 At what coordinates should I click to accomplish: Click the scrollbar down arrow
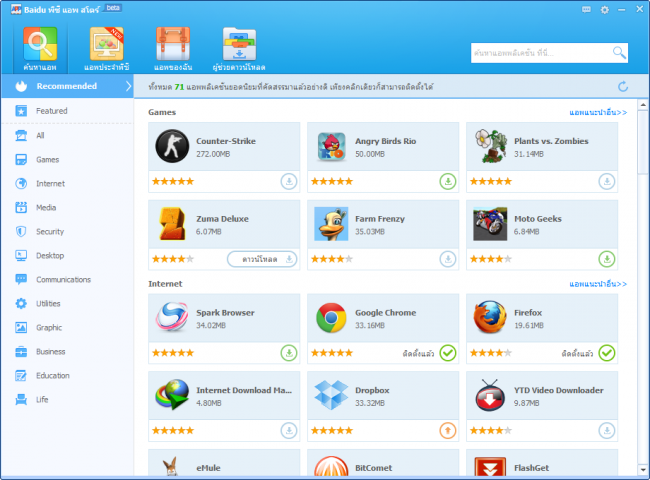(x=643, y=470)
